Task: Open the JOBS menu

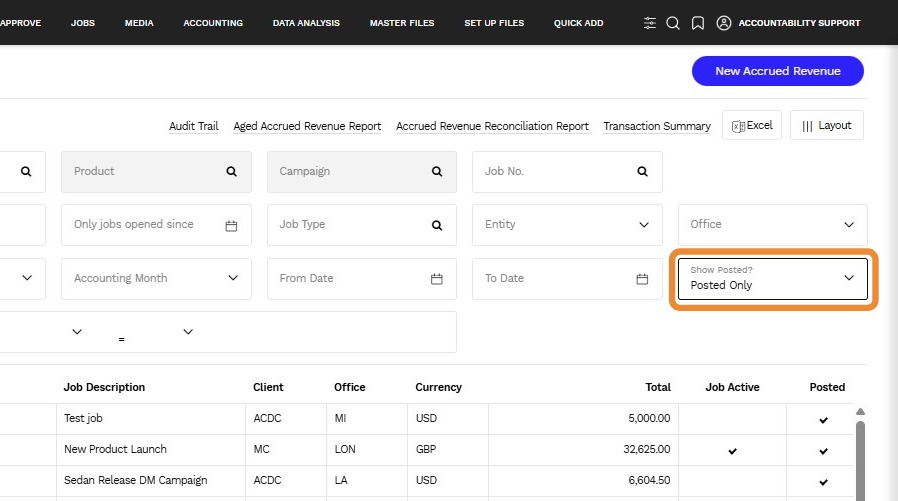Action: point(83,23)
